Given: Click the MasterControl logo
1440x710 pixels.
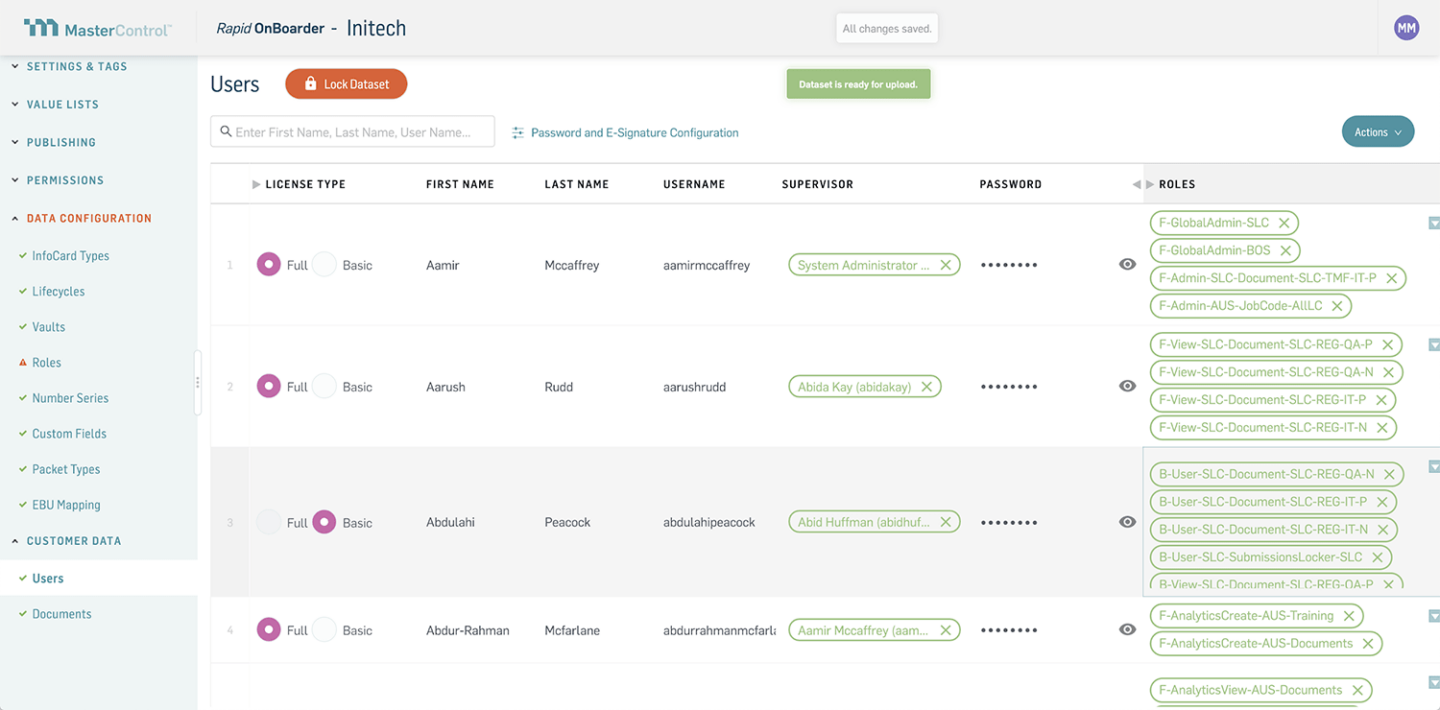Looking at the screenshot, I should point(96,28).
